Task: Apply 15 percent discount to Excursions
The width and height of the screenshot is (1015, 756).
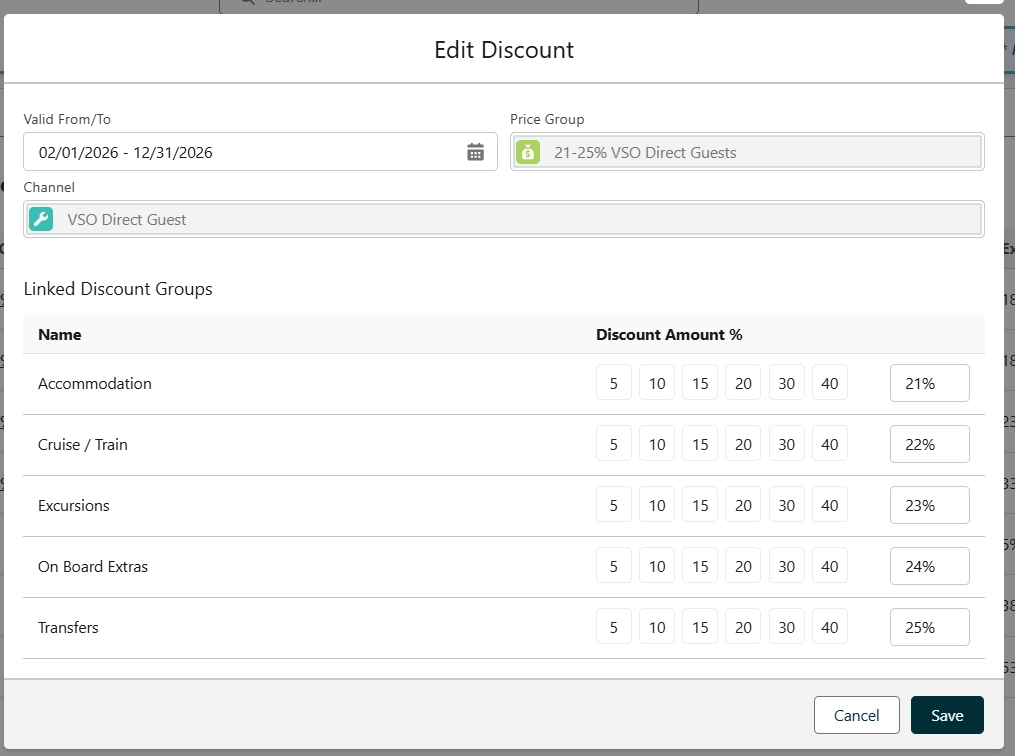Action: click(699, 505)
